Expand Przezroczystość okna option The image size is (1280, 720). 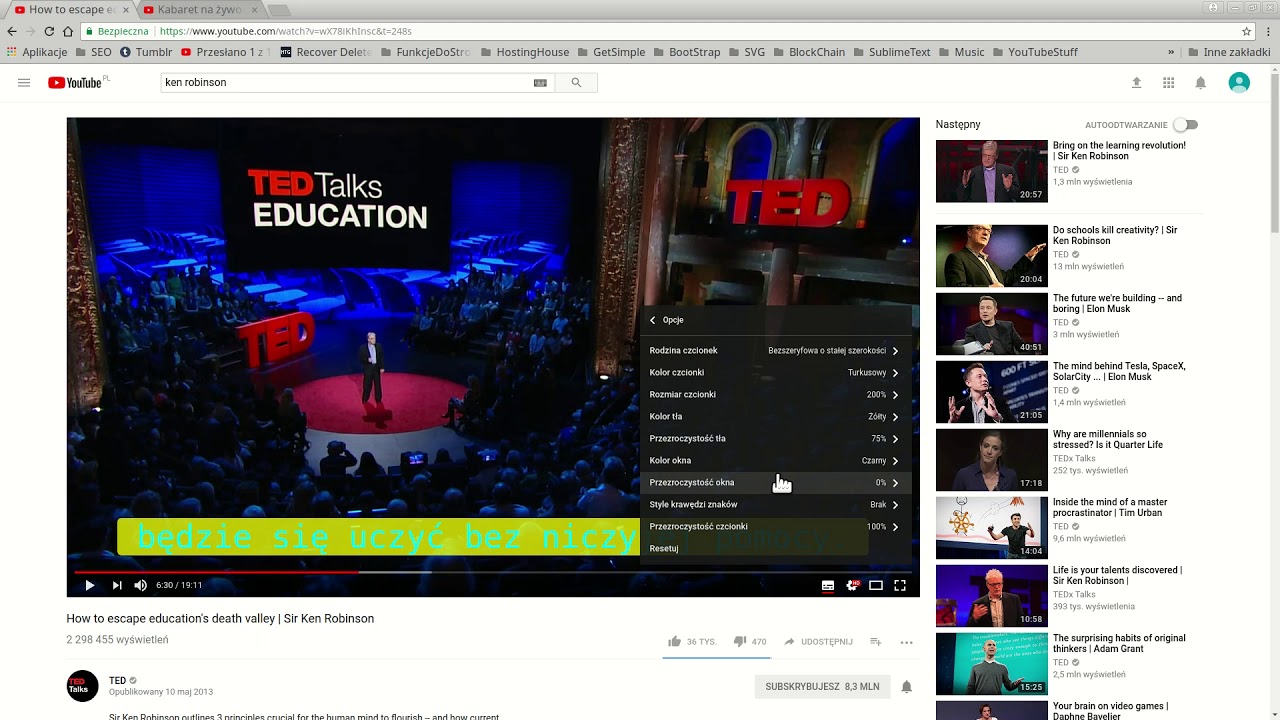point(775,483)
